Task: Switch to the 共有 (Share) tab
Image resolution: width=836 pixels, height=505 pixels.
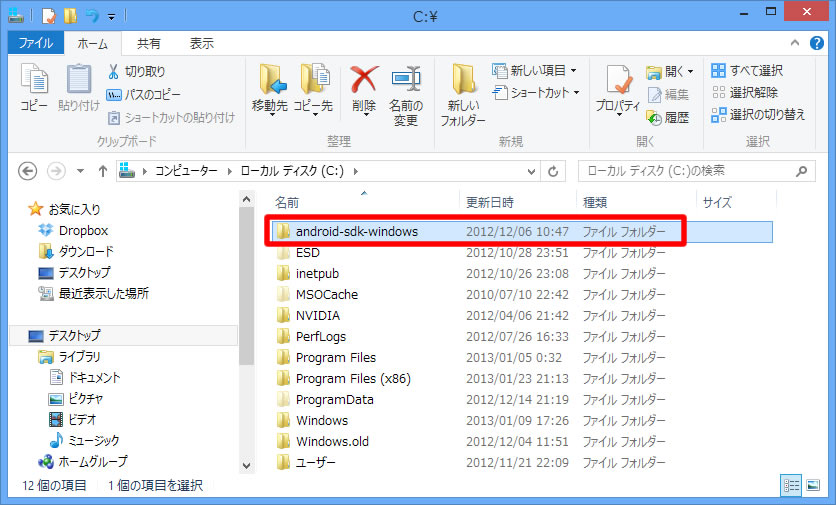Action: 148,43
